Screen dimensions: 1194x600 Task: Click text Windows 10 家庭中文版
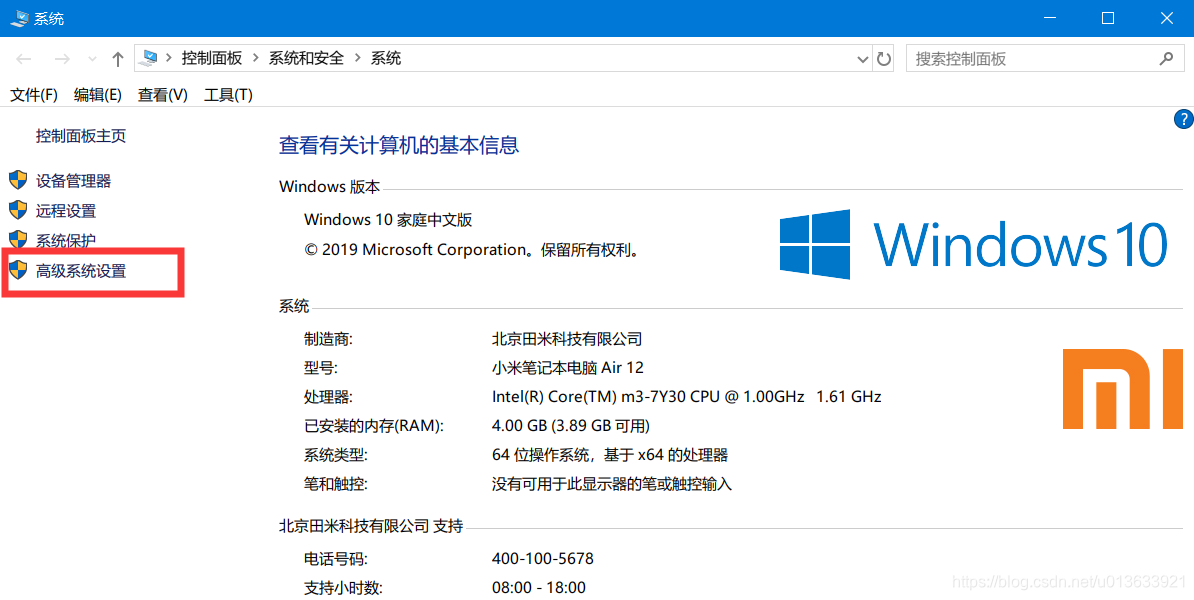[388, 220]
